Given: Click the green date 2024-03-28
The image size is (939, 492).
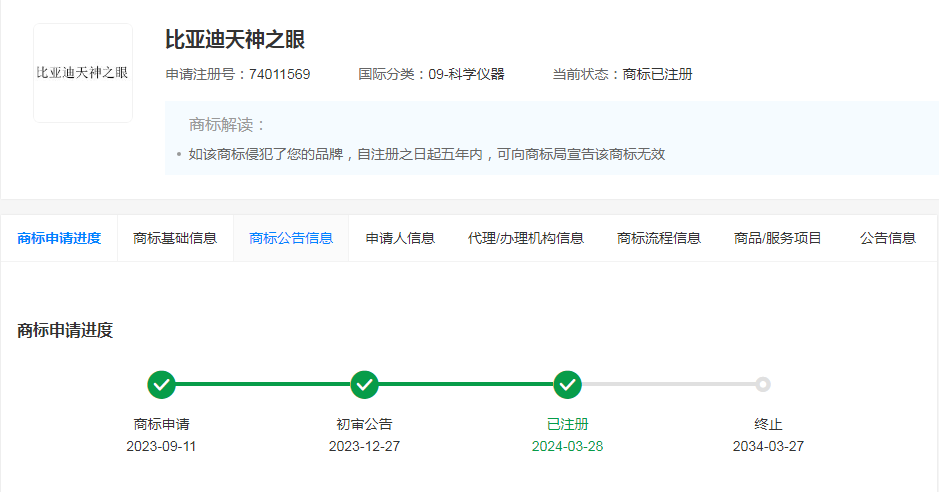Looking at the screenshot, I should click(x=567, y=447).
